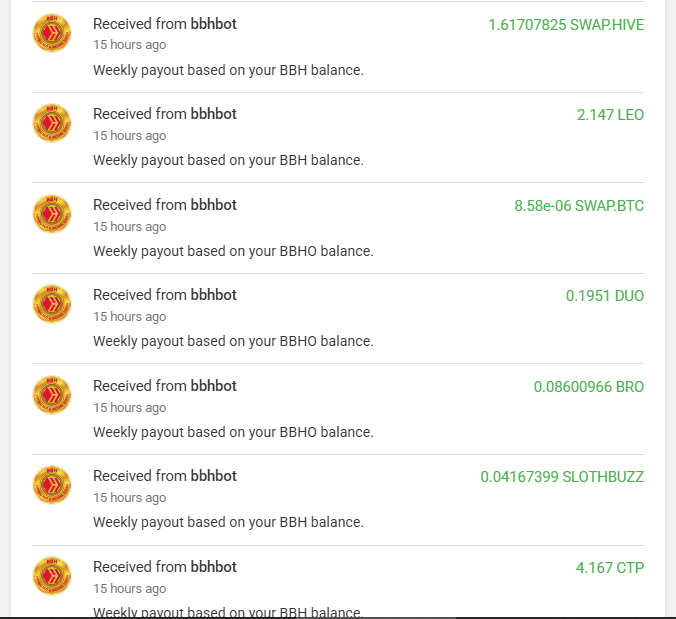This screenshot has width=676, height=619.
Task: Open the bbhbot profile in the SWAP.HIVE transaction
Action: coord(213,24)
